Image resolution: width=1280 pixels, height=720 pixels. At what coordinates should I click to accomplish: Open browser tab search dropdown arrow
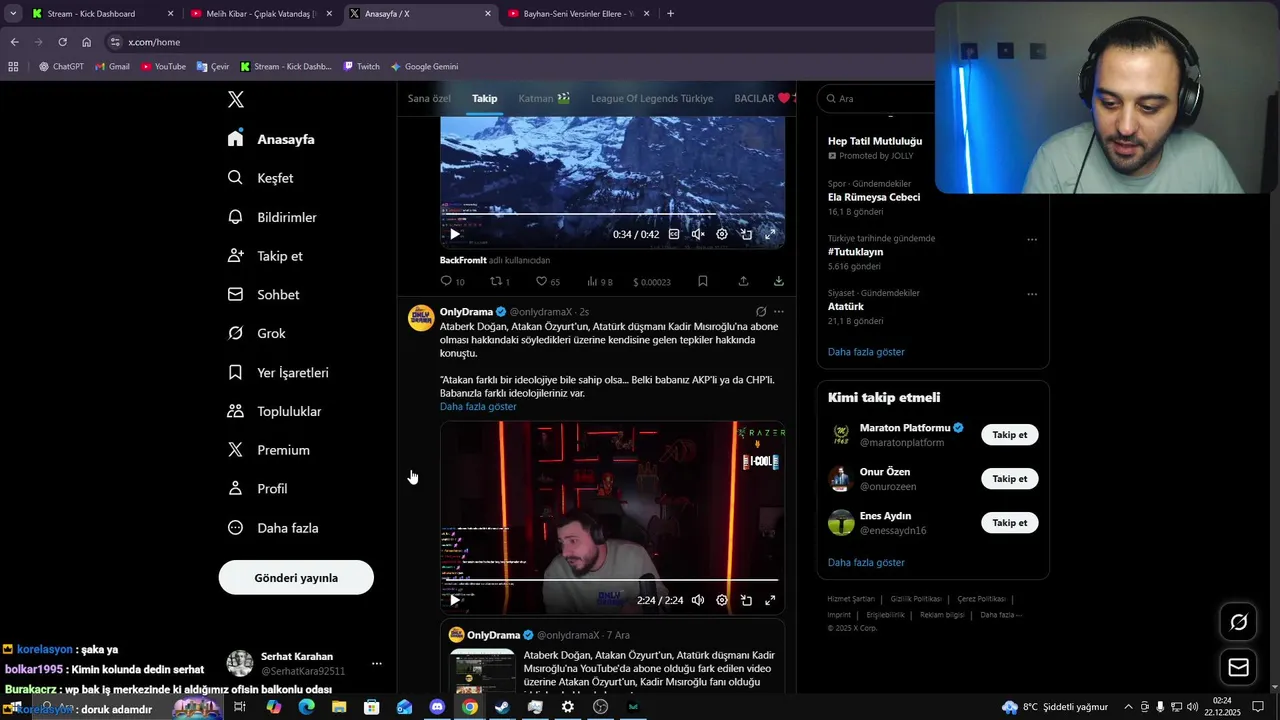point(13,14)
